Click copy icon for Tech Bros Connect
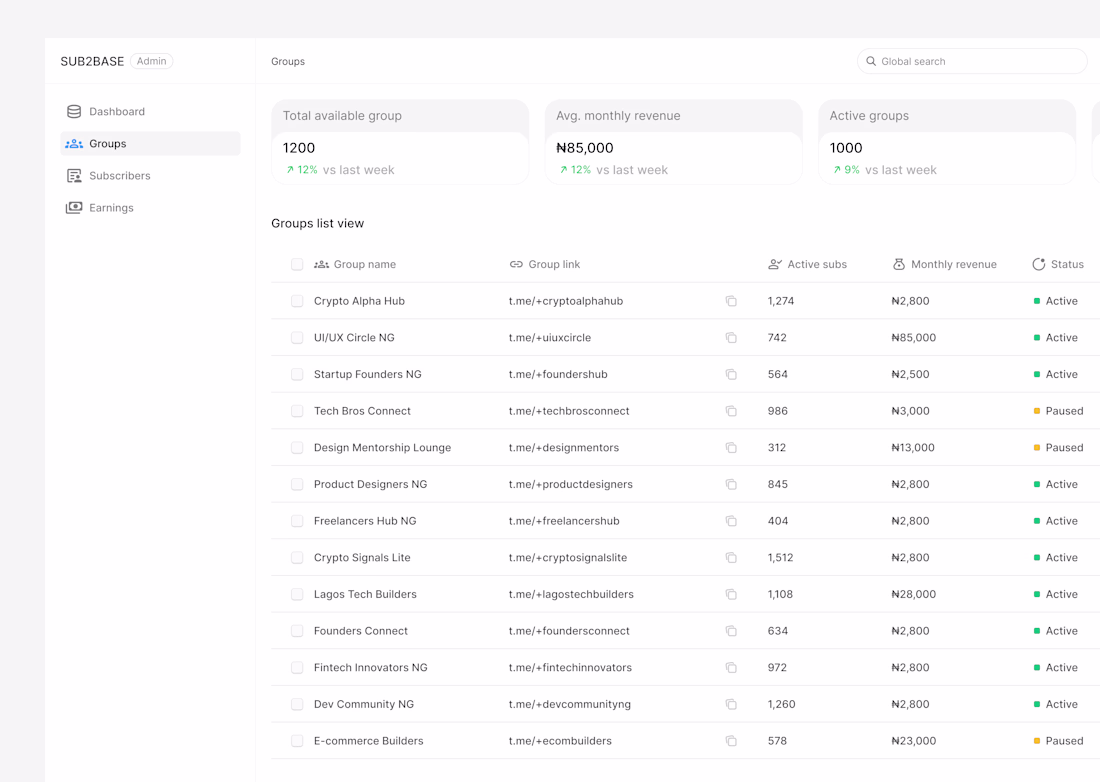The width and height of the screenshot is (1100, 782). coord(731,411)
